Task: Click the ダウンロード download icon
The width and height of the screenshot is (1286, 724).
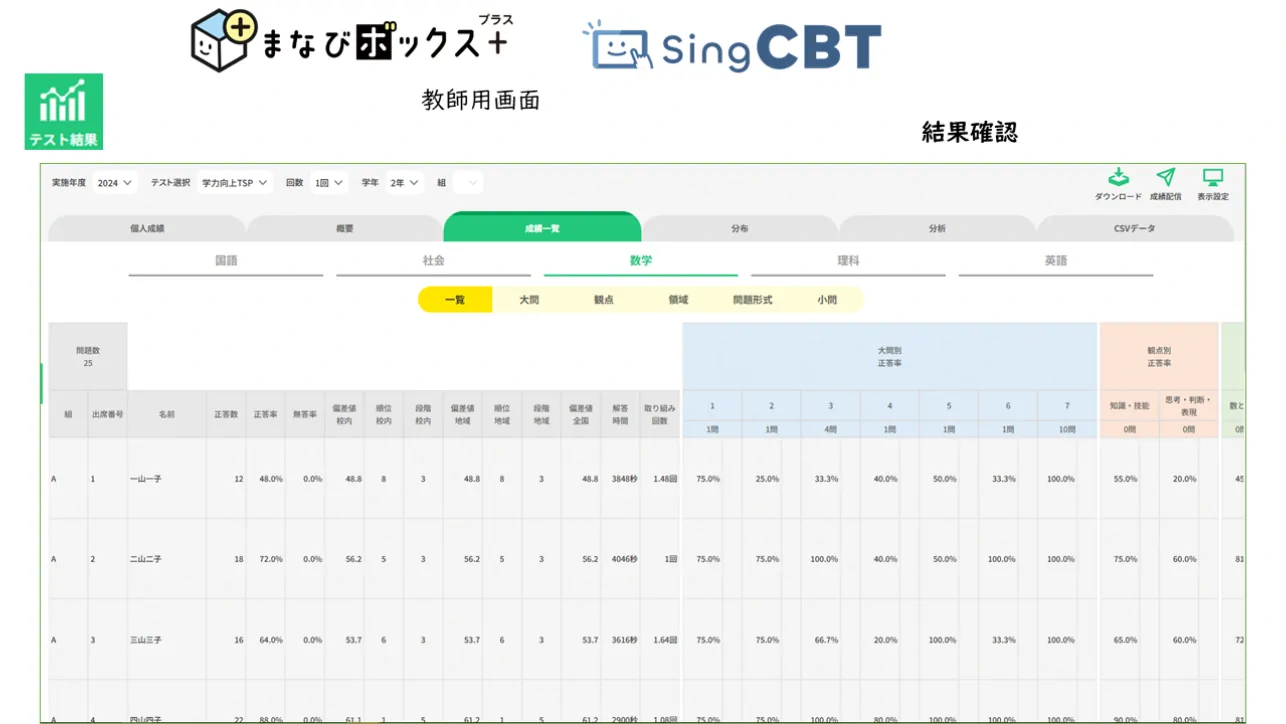Action: (1117, 178)
